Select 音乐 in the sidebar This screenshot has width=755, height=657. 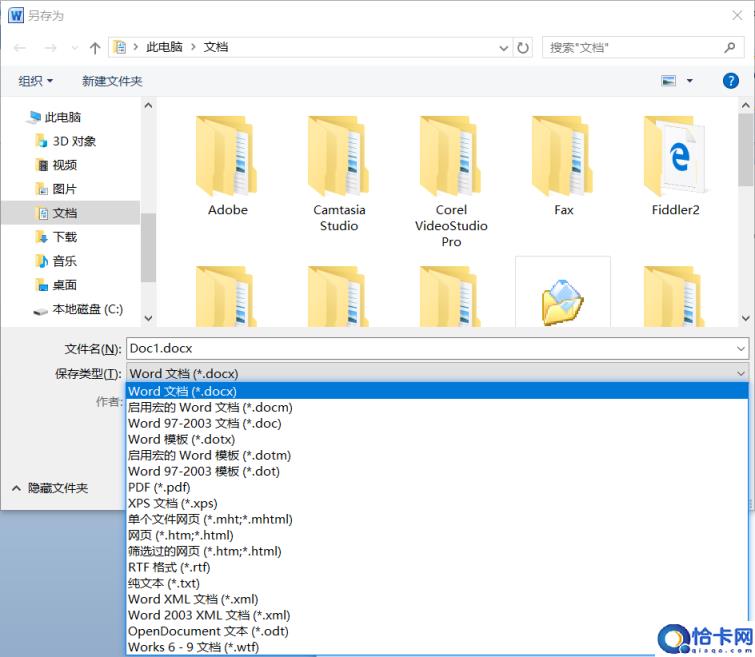click(x=56, y=261)
